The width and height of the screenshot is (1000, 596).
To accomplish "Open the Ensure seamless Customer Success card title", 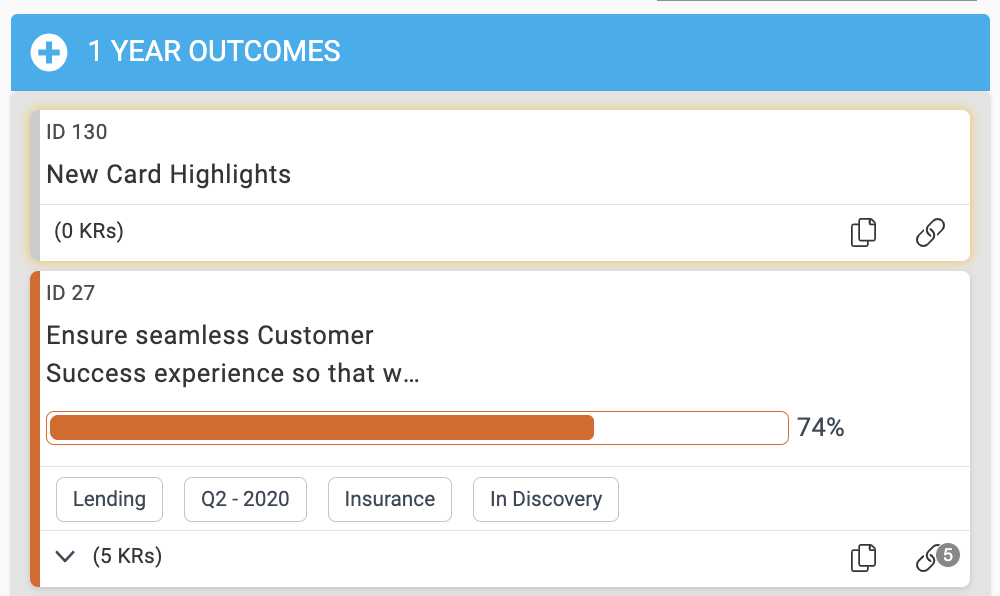I will pos(233,354).
